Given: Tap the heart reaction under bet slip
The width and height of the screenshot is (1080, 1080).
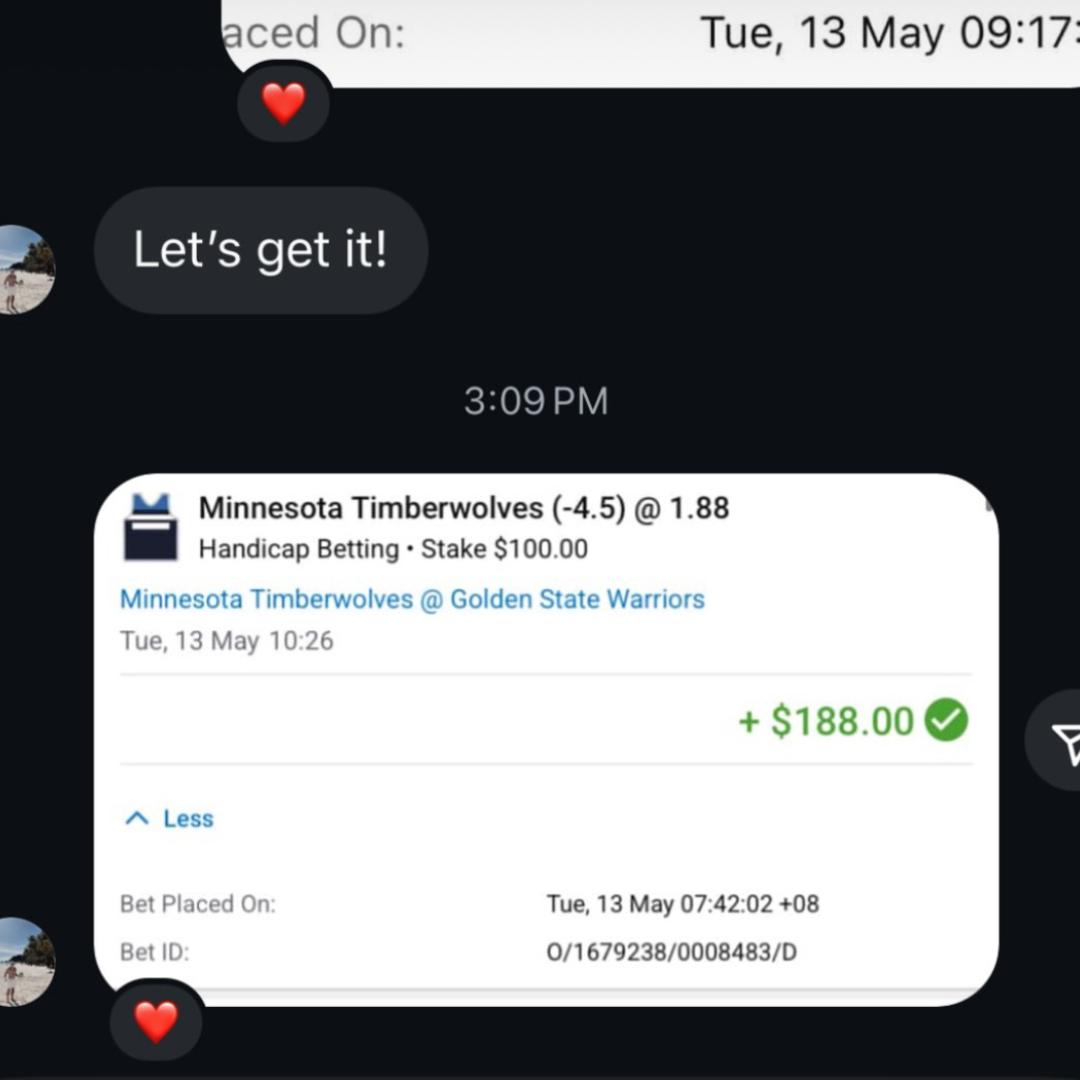Looking at the screenshot, I should click(156, 1021).
